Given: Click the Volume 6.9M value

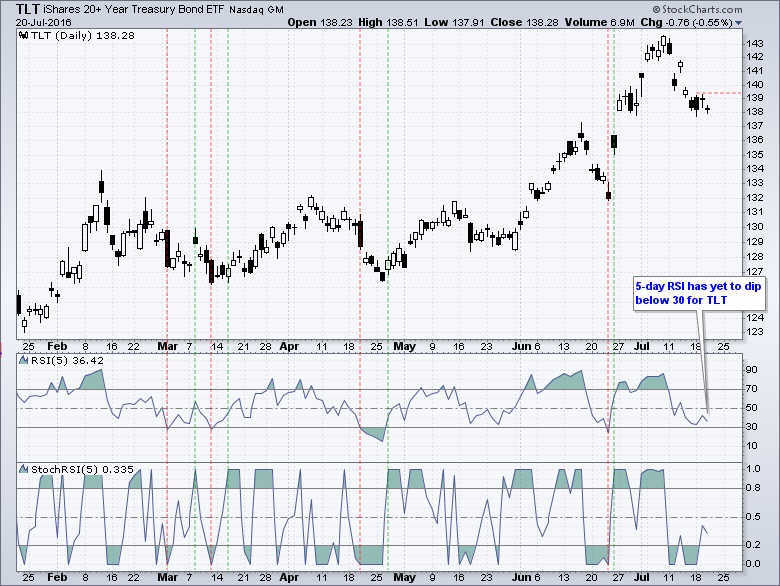Looking at the screenshot, I should click(x=600, y=22).
